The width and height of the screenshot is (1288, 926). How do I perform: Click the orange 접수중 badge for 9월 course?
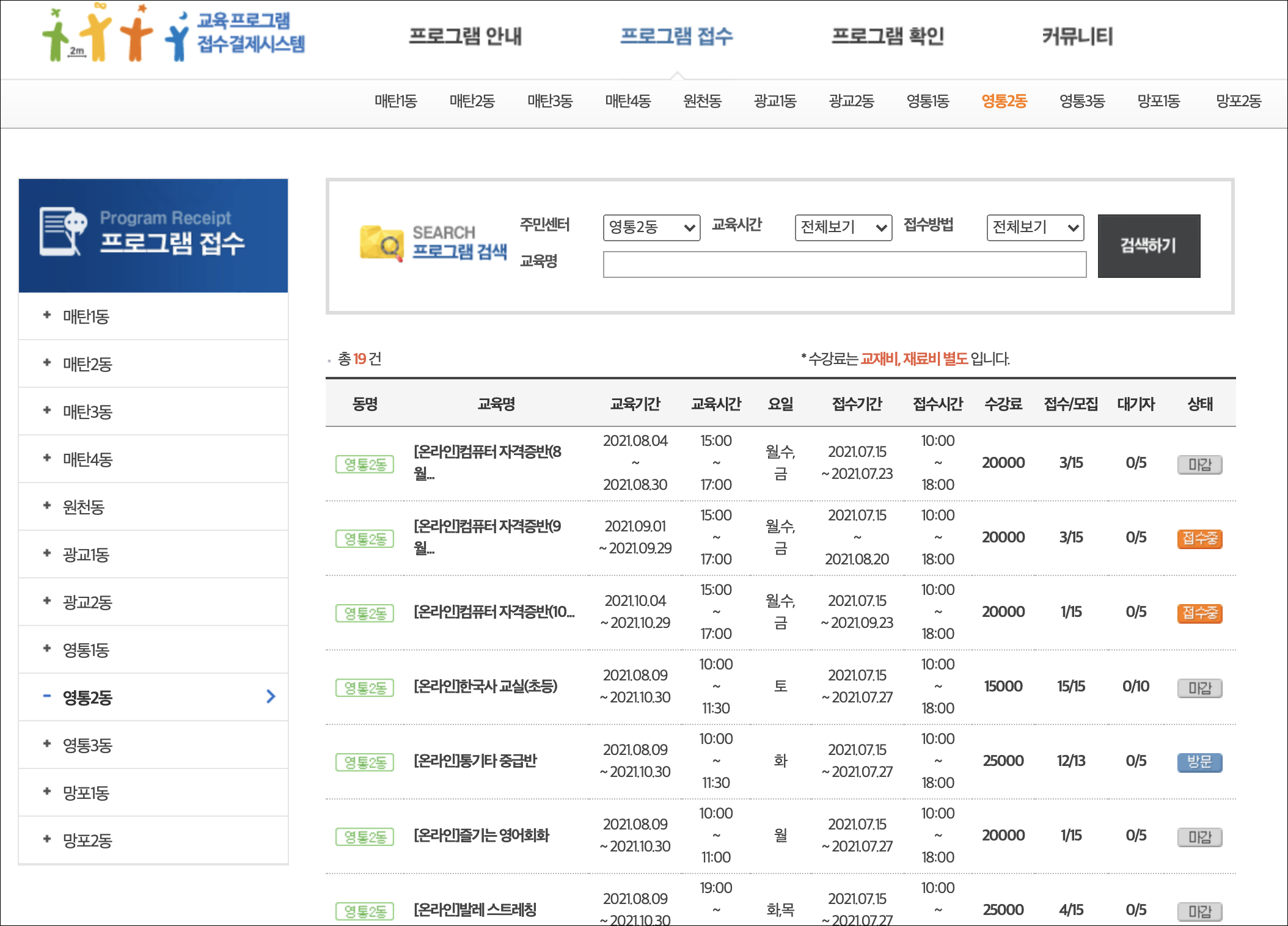click(x=1199, y=538)
